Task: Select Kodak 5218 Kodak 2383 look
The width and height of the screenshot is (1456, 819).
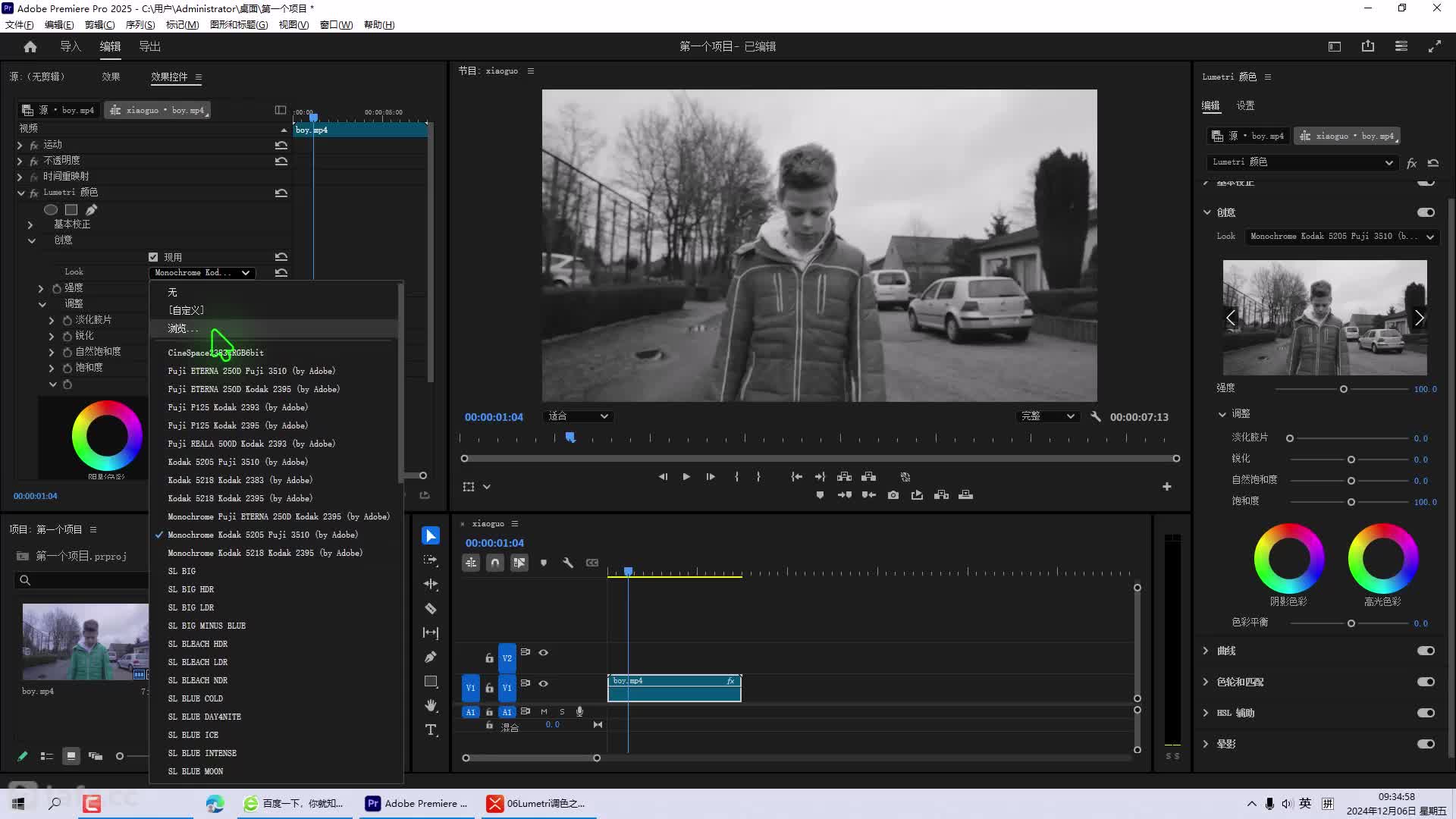Action: (240, 480)
